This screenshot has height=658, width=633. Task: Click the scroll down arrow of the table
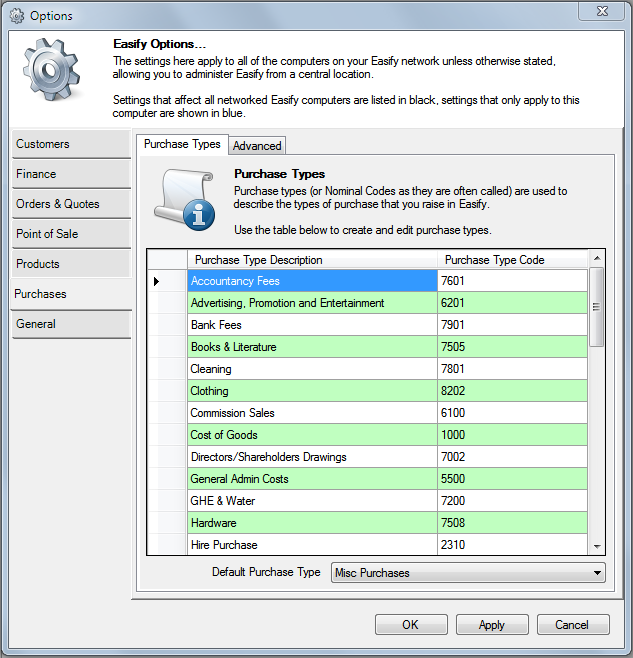point(597,546)
